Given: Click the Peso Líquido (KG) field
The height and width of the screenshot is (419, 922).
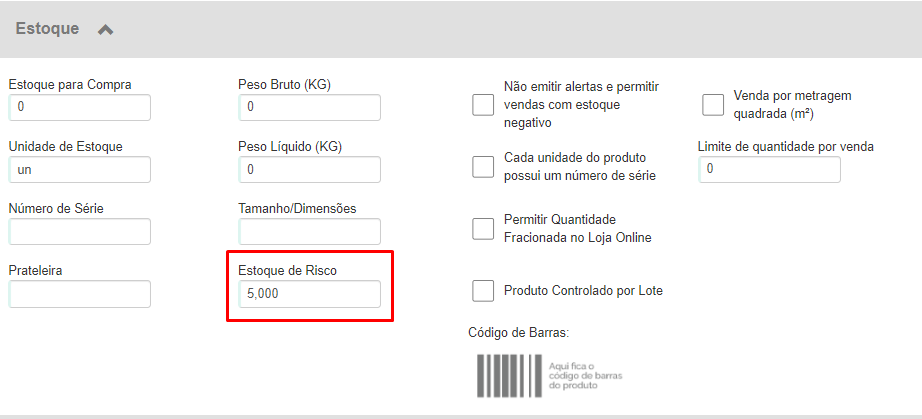Looking at the screenshot, I should point(310,169).
